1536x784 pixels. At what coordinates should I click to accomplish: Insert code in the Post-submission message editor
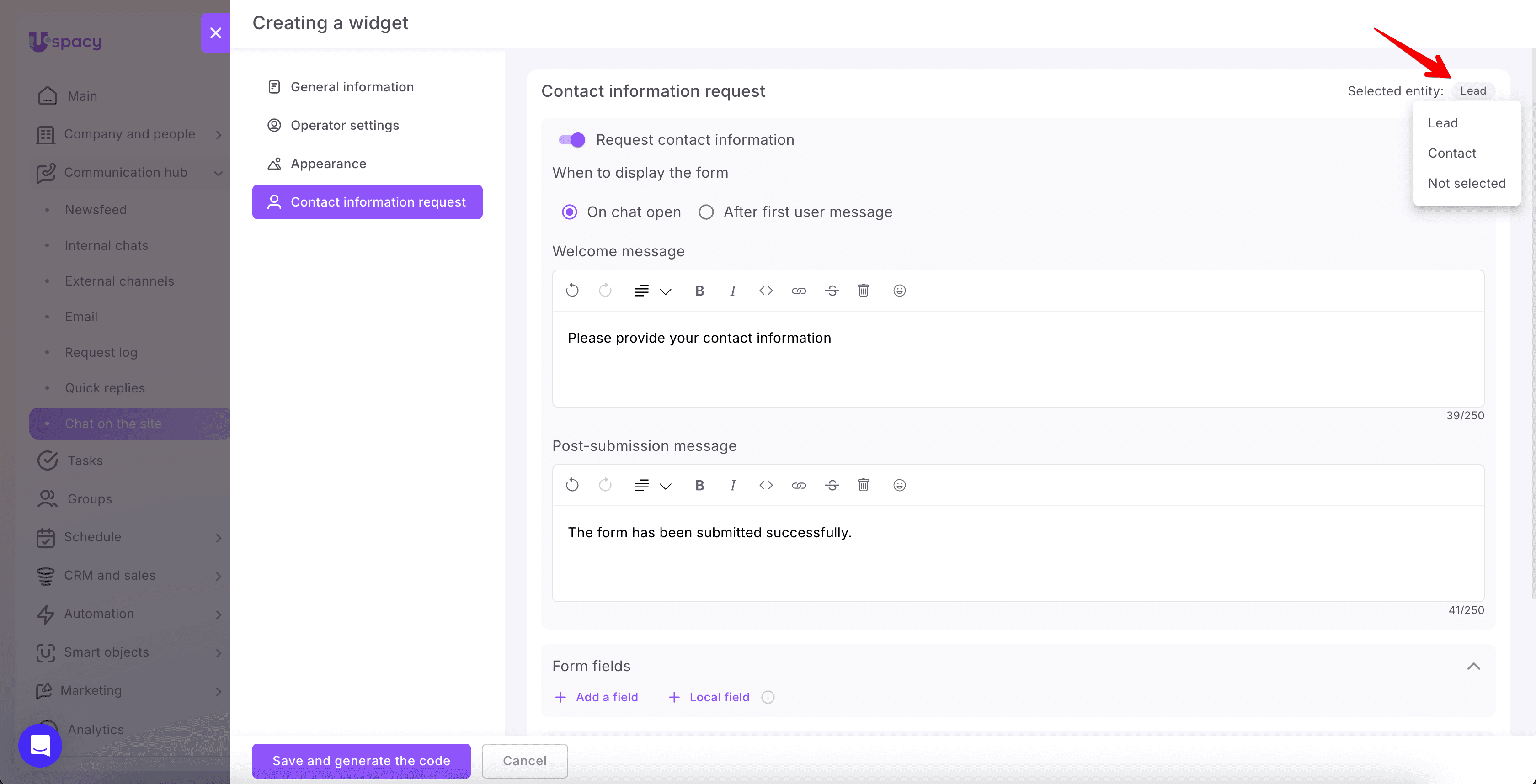pyautogui.click(x=766, y=485)
